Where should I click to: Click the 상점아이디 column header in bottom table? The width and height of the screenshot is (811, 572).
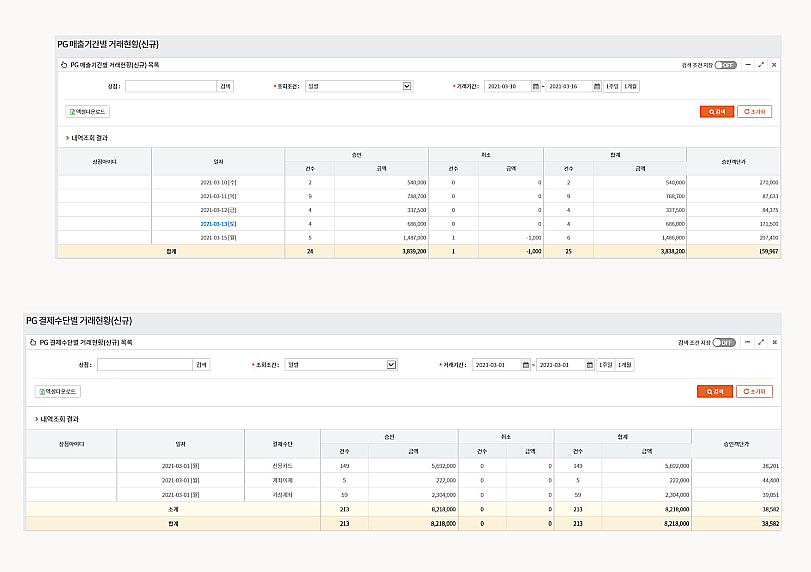(71, 444)
